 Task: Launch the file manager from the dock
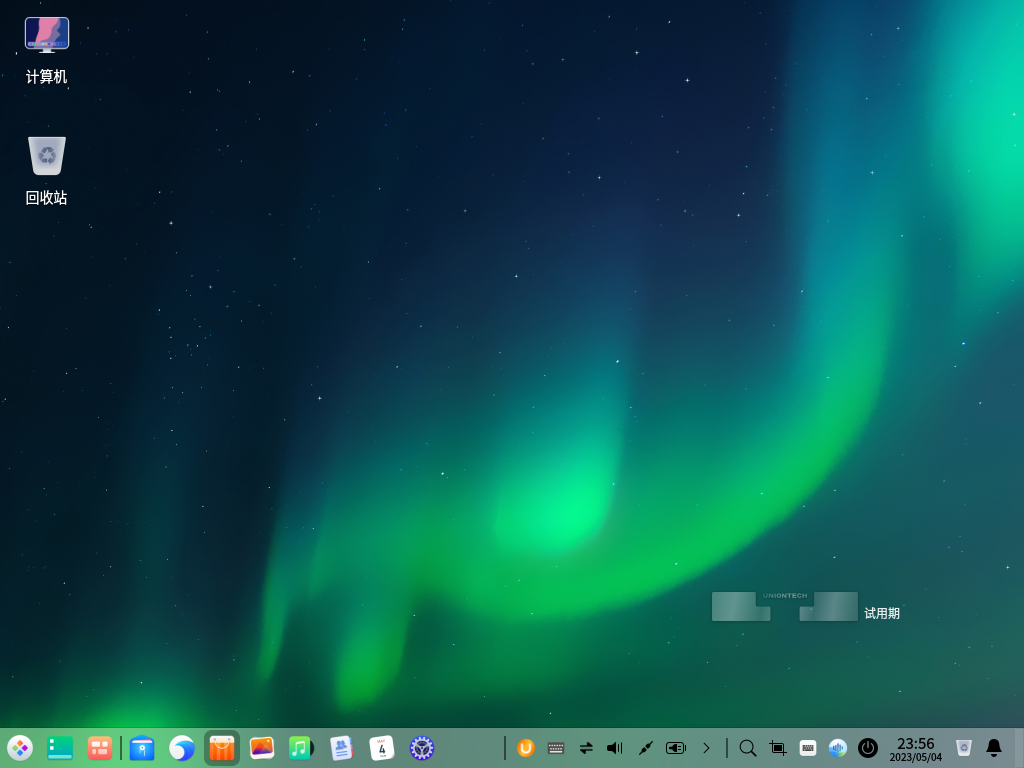pyautogui.click(x=142, y=748)
